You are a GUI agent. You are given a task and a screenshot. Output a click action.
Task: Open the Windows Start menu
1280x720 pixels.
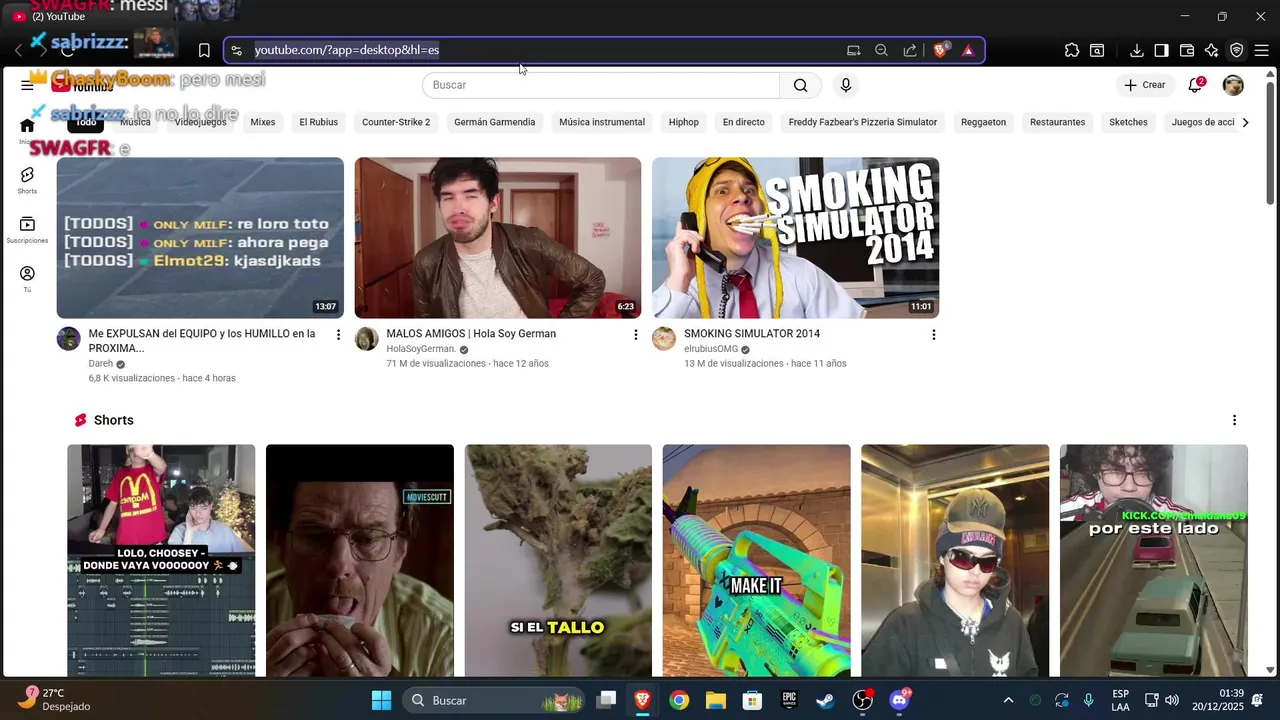click(x=381, y=700)
